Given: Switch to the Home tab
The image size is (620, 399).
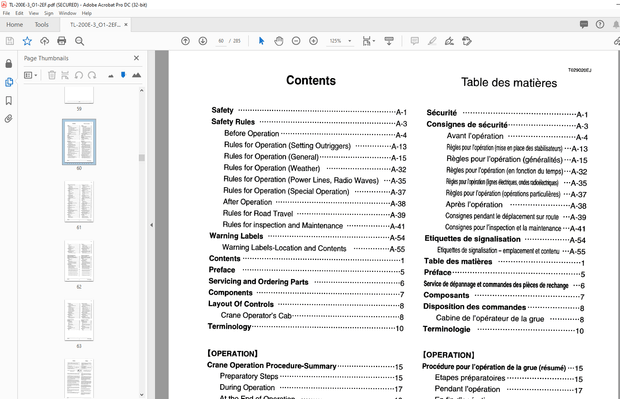Looking at the screenshot, I should (15, 25).
